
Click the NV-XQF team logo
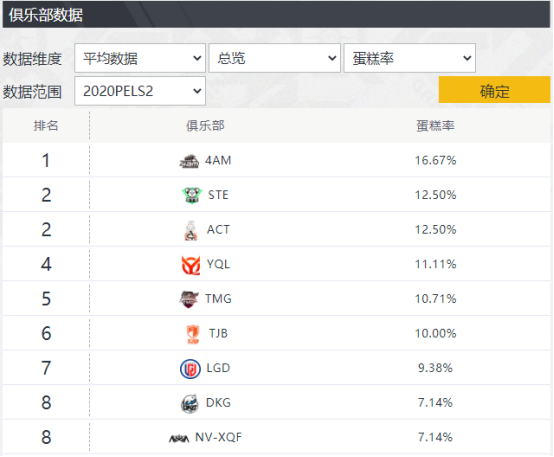click(x=179, y=439)
